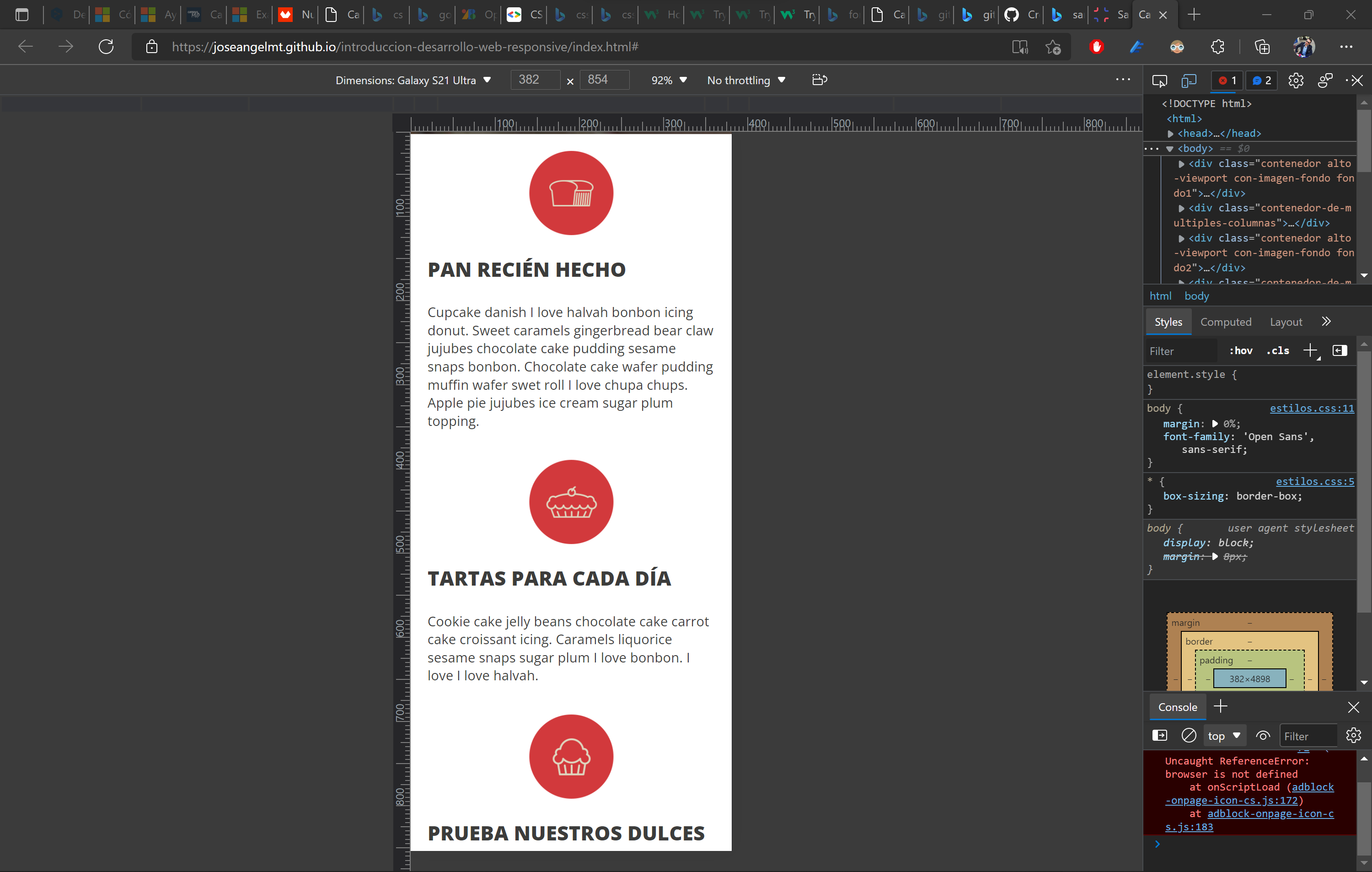This screenshot has height=872, width=1372.
Task: Open the No throttling dropdown
Action: coord(746,80)
